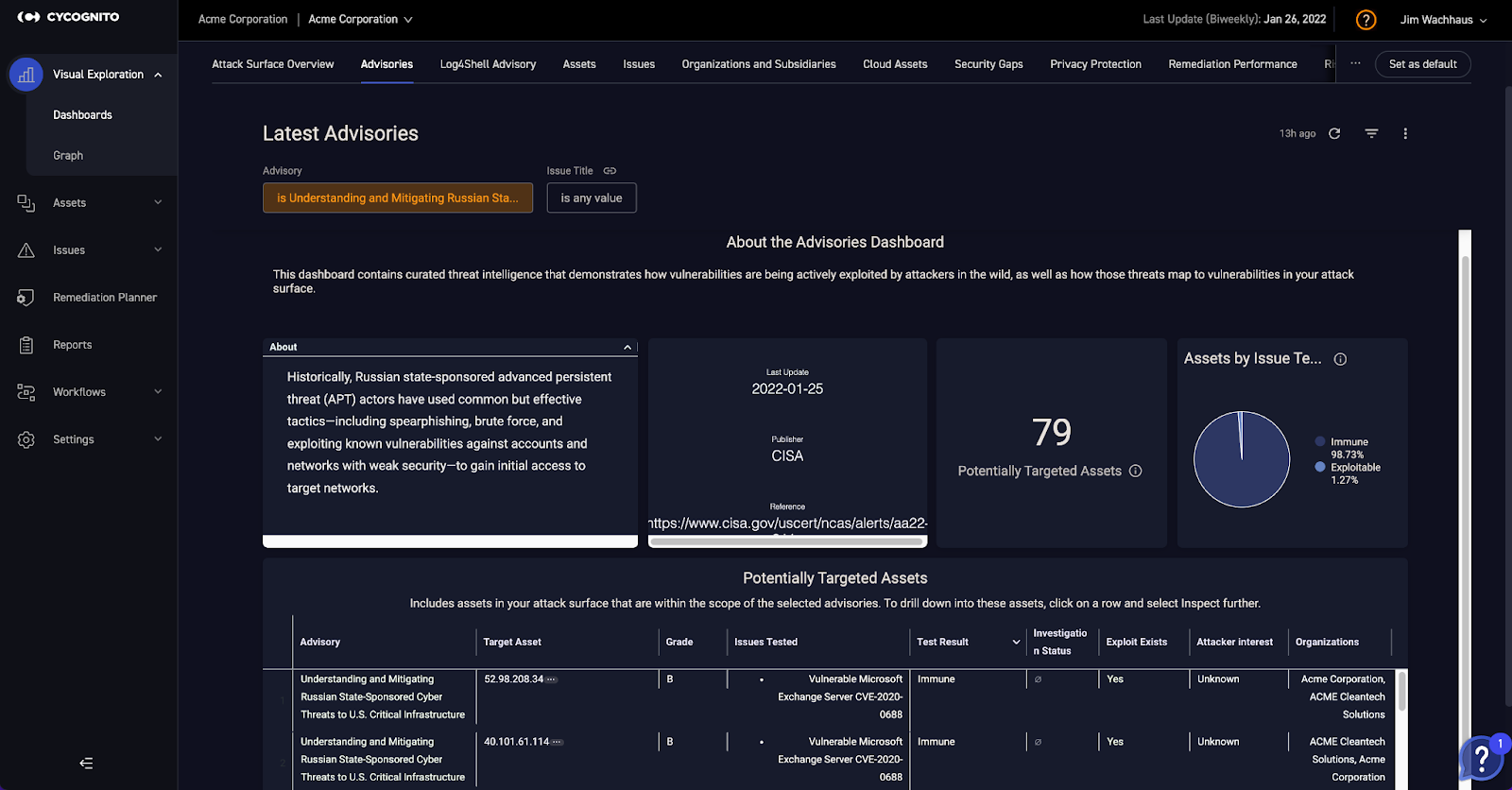This screenshot has height=790, width=1512.
Task: Open the dashboard filter icon
Action: [1371, 133]
